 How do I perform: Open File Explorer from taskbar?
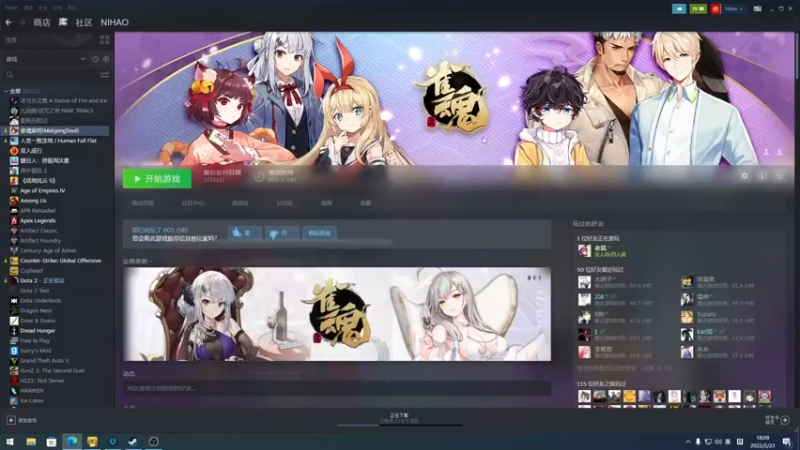(31, 442)
